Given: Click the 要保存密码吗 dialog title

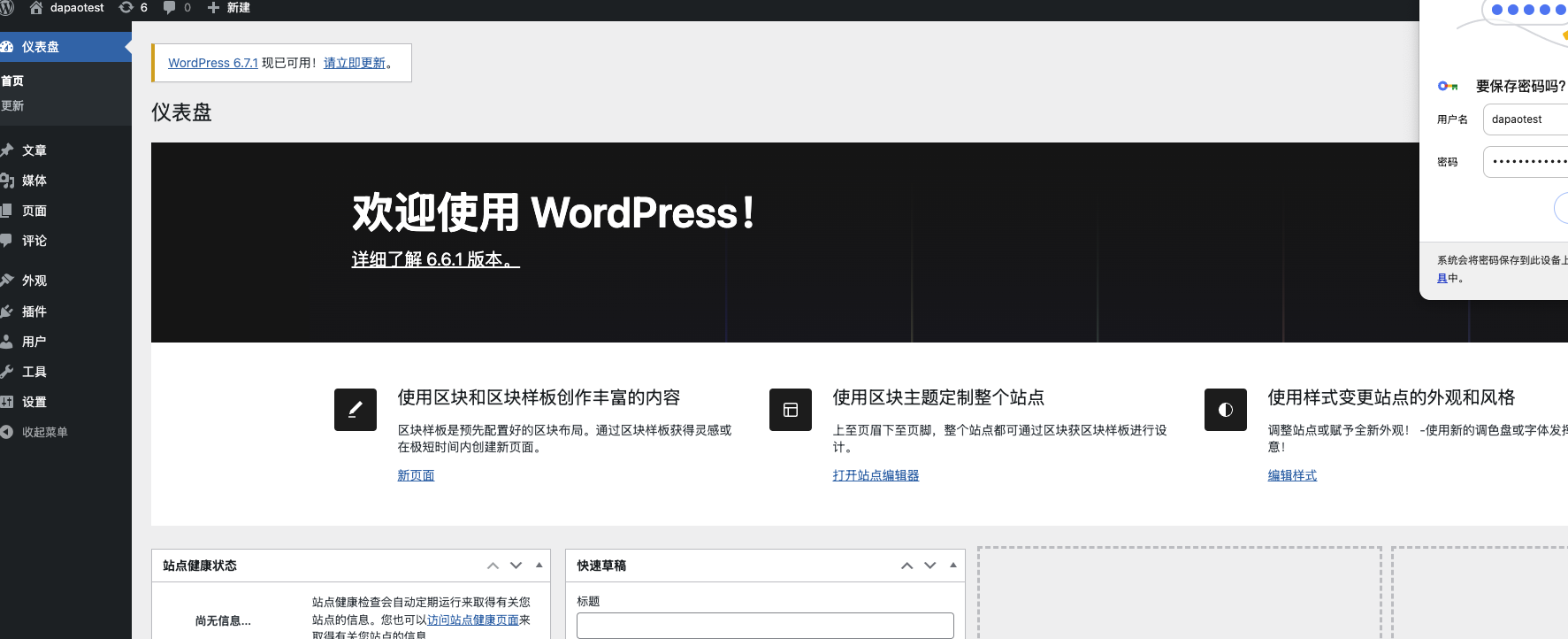Looking at the screenshot, I should pos(1521,86).
